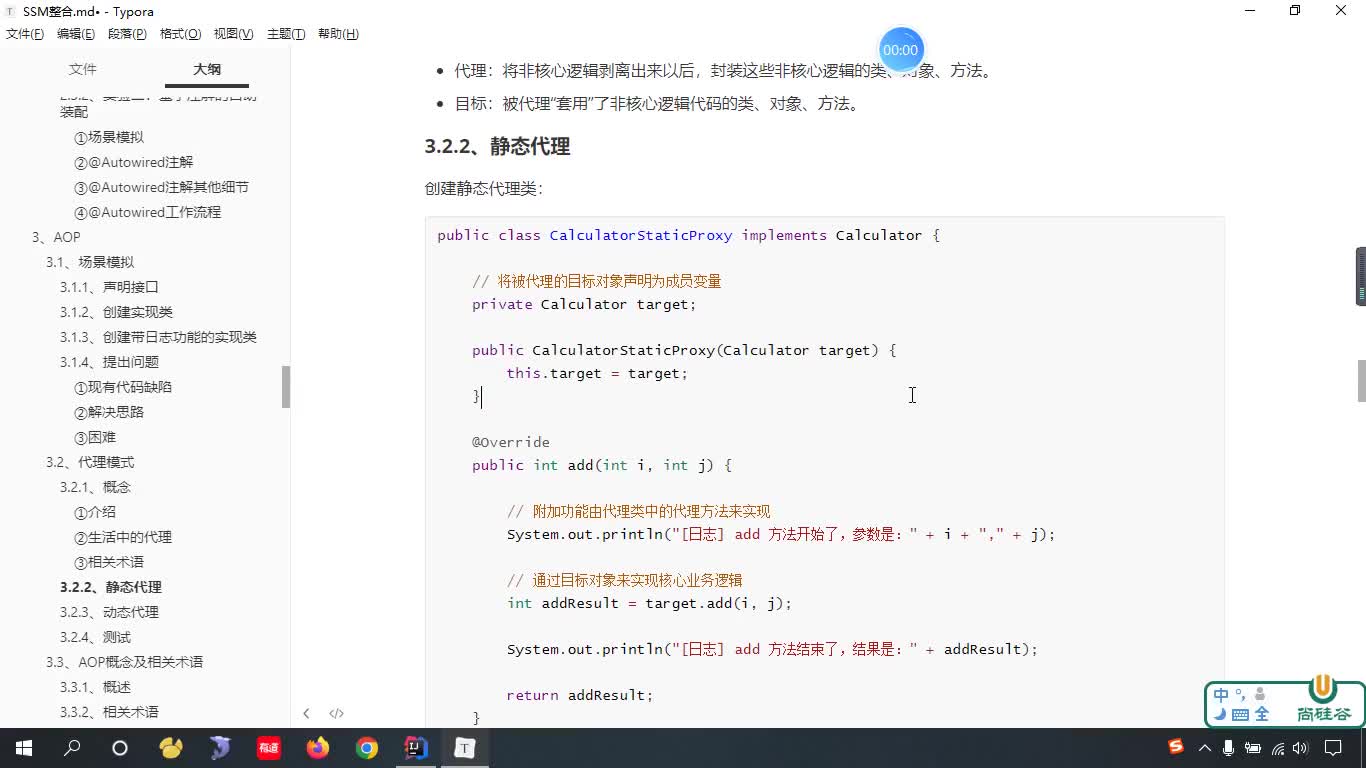Viewport: 1366px width, 768px height.
Task: Go to outline item ②解决思路
Action: click(109, 412)
